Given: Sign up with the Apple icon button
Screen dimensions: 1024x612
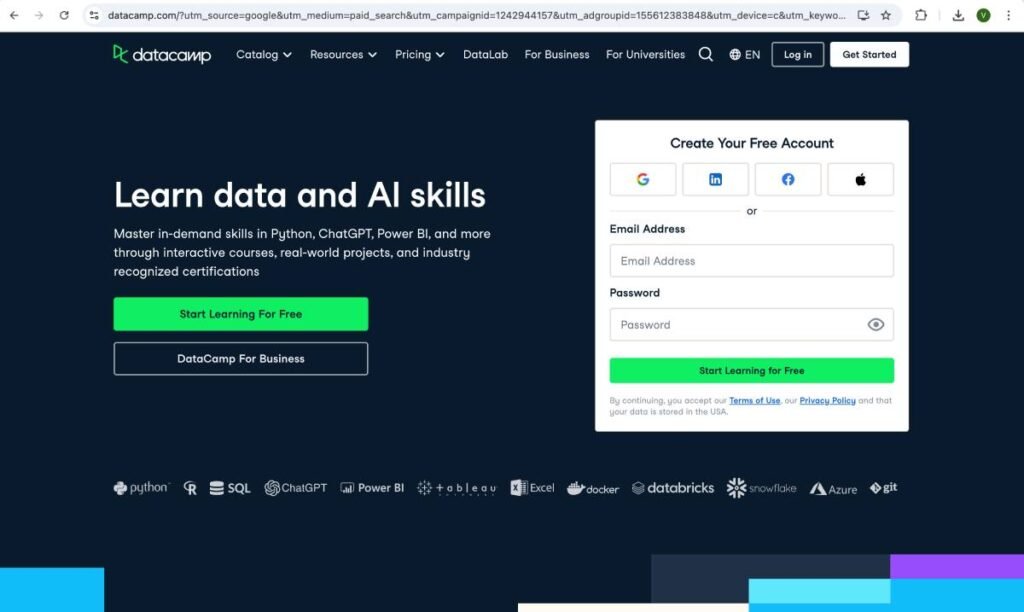Looking at the screenshot, I should click(x=860, y=179).
